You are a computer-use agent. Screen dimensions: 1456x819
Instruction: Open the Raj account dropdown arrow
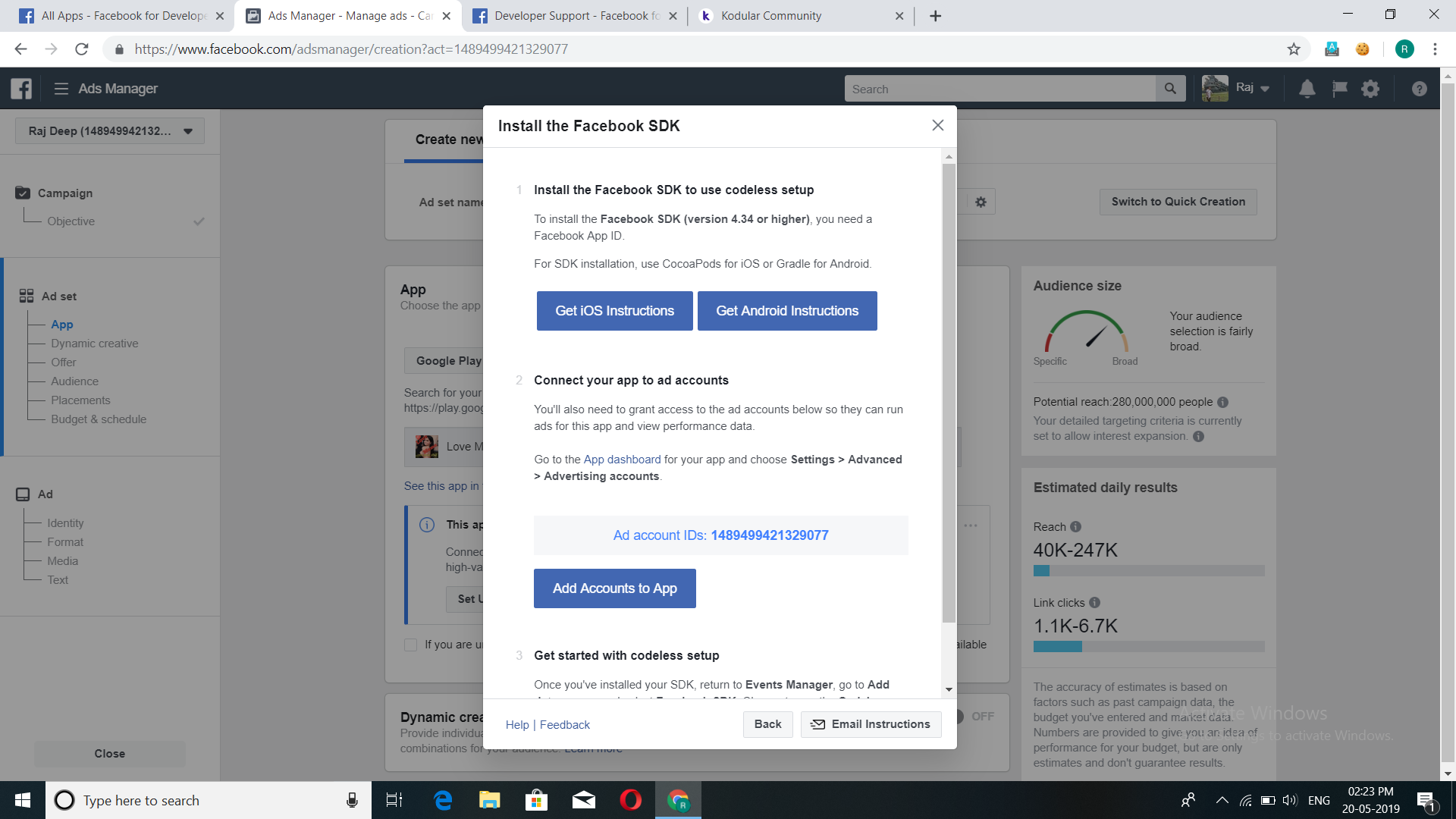click(1264, 89)
